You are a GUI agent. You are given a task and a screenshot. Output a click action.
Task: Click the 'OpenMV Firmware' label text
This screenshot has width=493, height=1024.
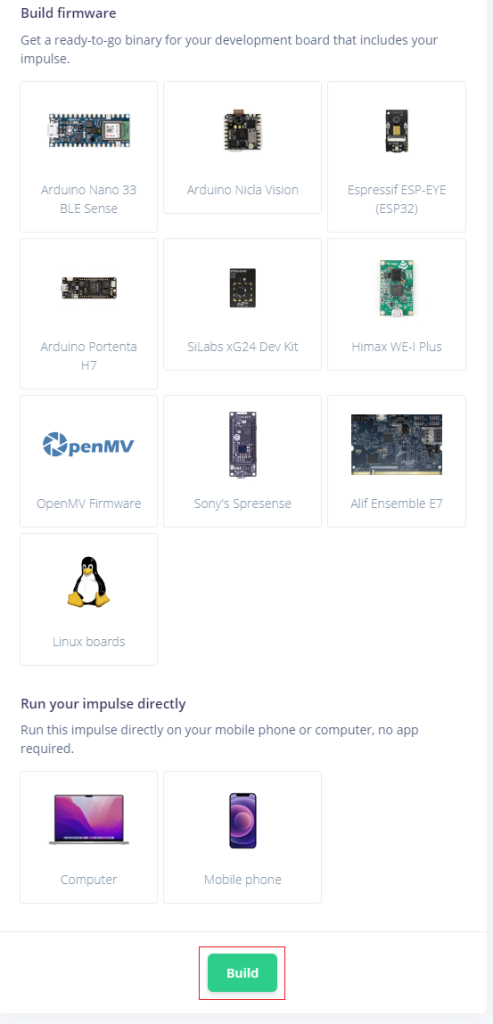tap(89, 504)
